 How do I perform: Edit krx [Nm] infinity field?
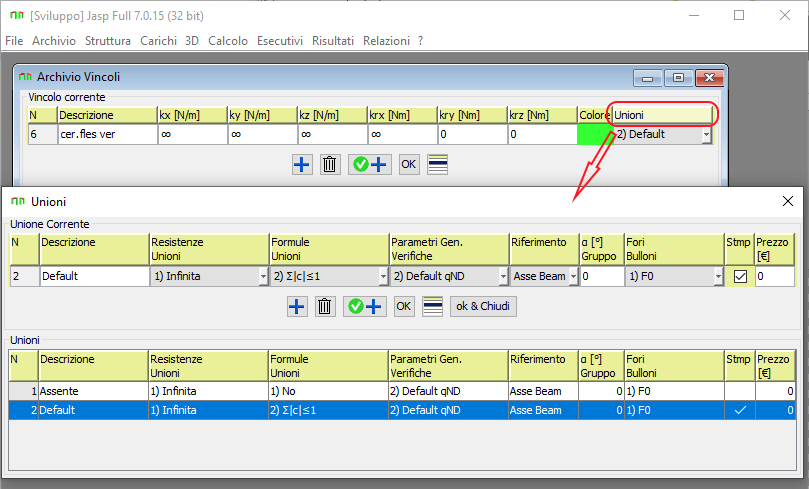(x=402, y=135)
